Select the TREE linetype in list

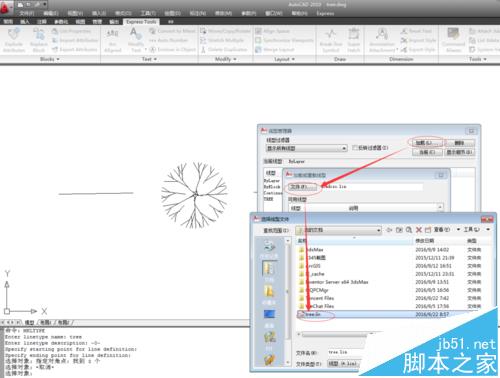pos(269,199)
